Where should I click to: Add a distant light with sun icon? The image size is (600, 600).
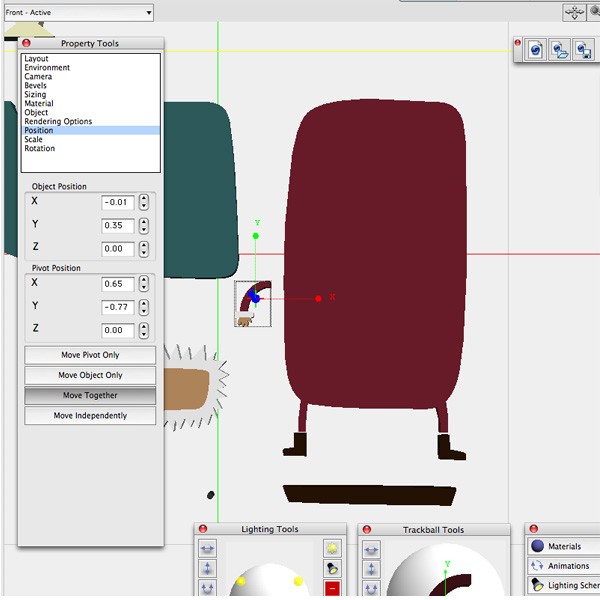tap(330, 548)
